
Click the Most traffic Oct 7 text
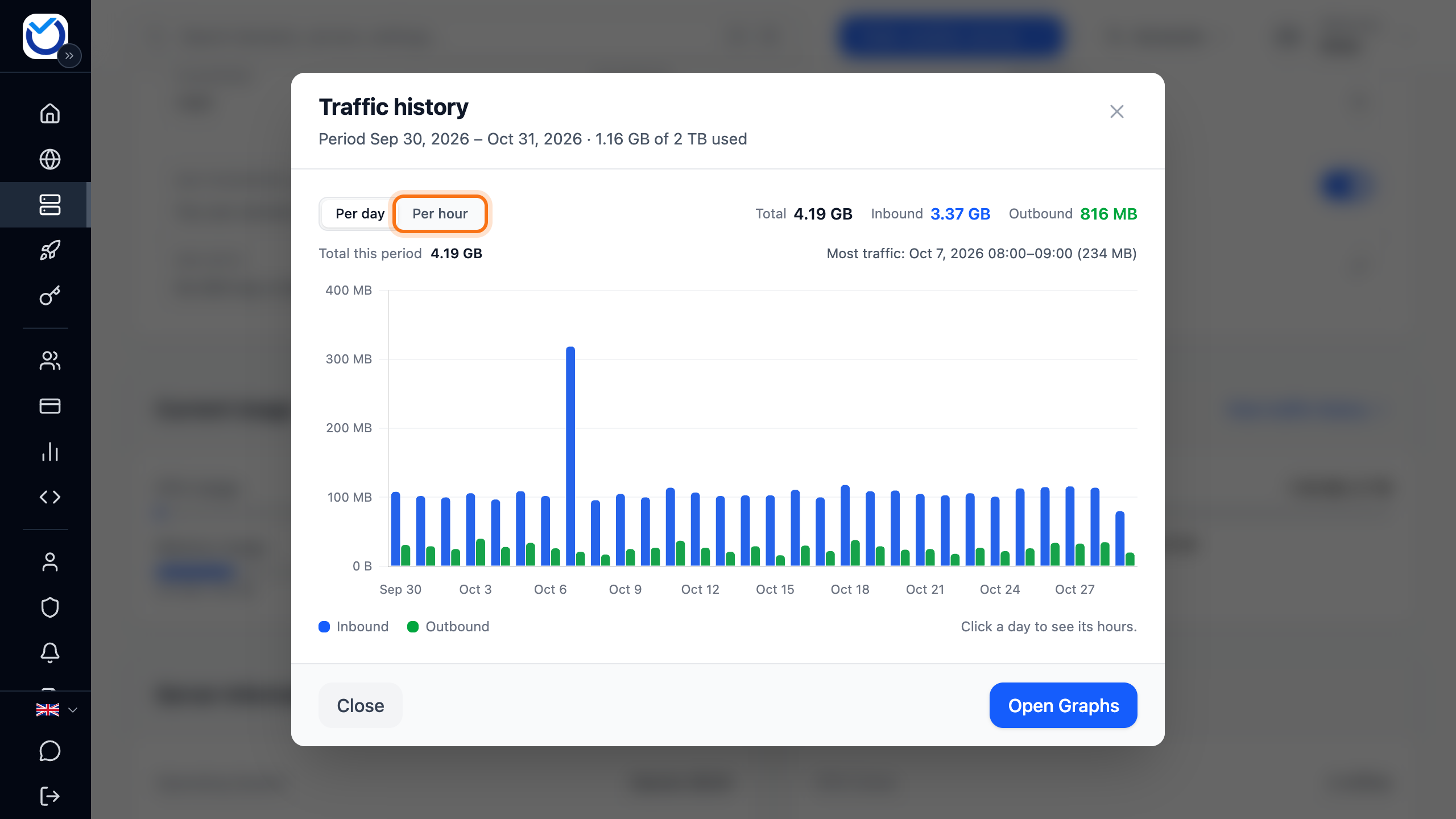(982, 254)
